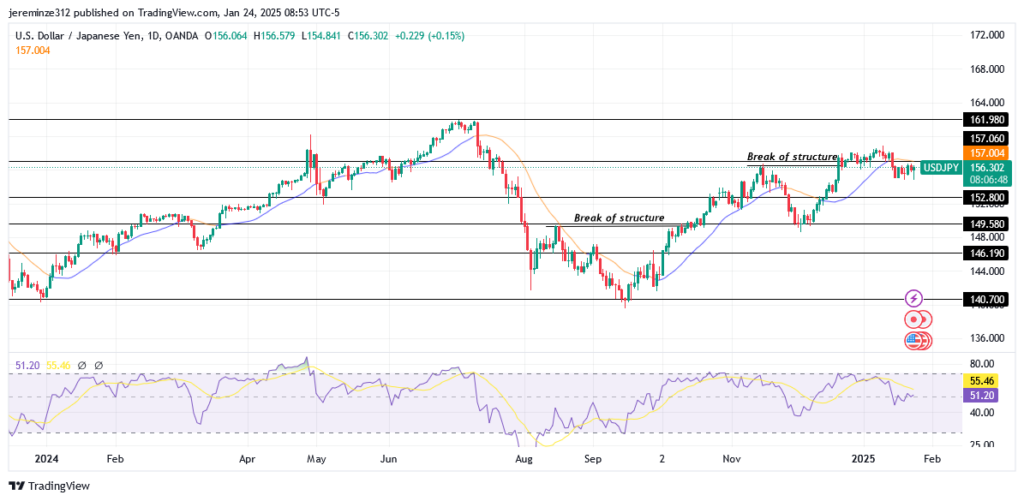Select the horizontal line at the 146.190 level
Screen dimensions: 1024x501
pyautogui.click(x=485, y=253)
